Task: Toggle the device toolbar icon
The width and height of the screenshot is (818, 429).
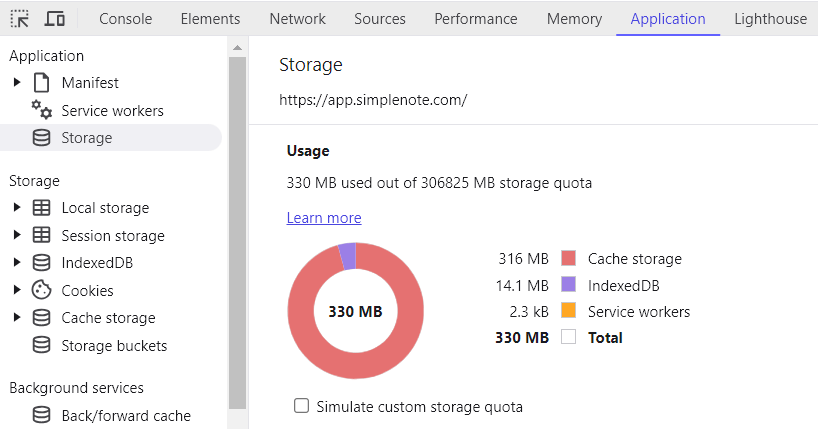Action: (55, 19)
